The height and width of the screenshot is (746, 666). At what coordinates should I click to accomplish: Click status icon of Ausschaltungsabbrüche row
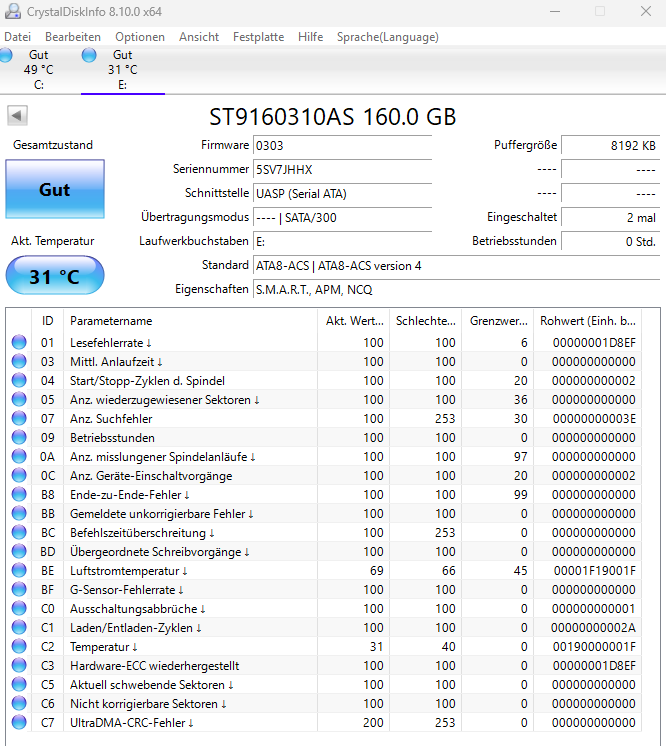[19, 609]
